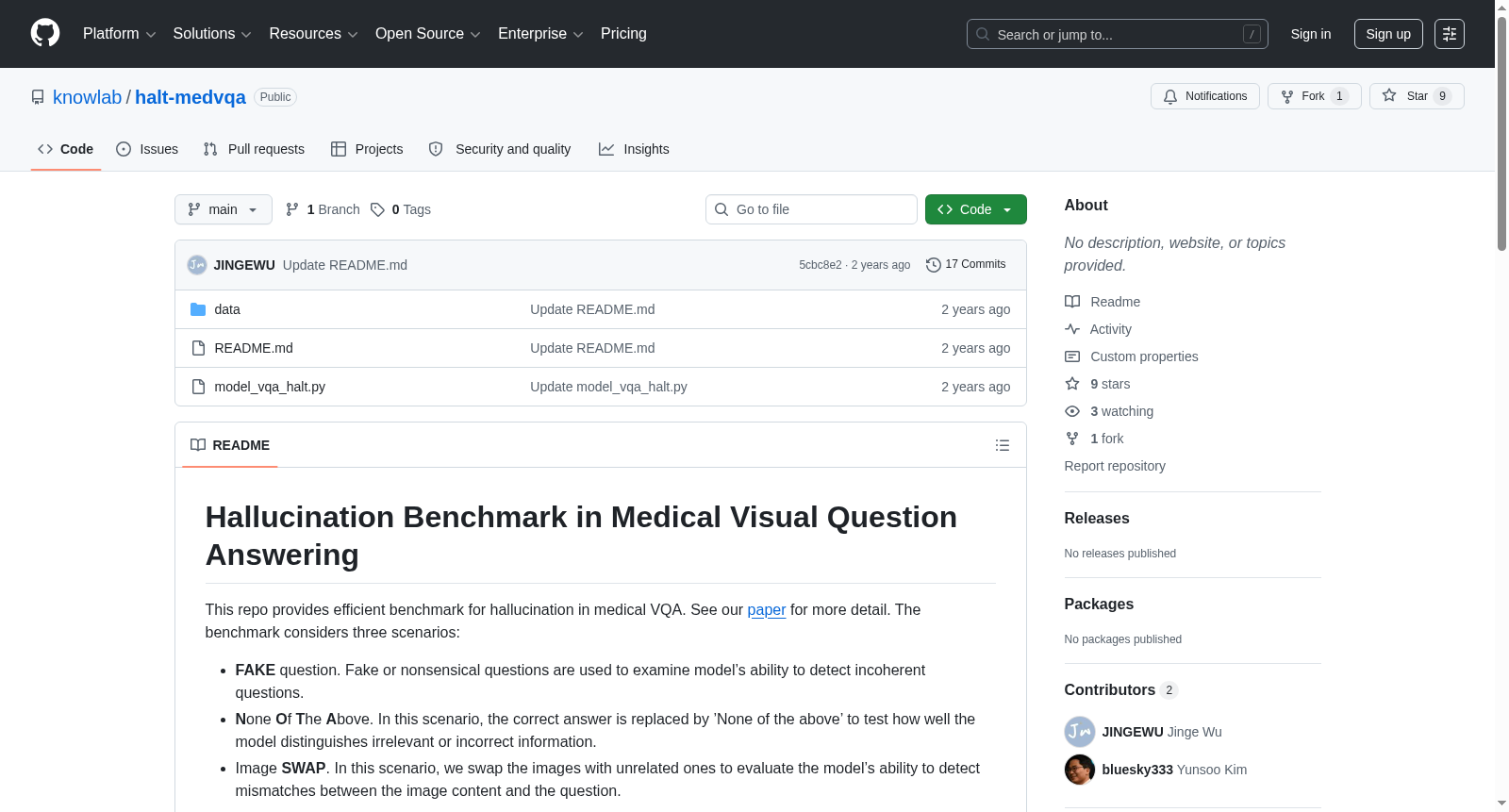Open the Security and quality tab
The image size is (1509, 812).
[x=500, y=149]
